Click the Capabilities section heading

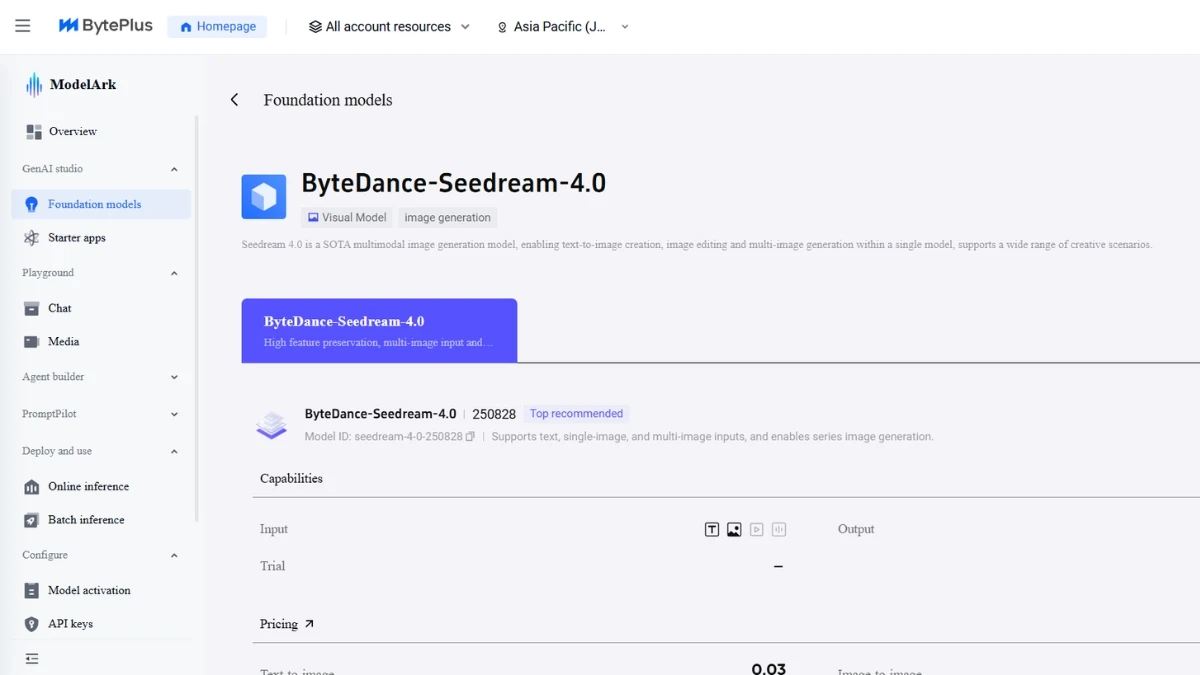pos(291,478)
